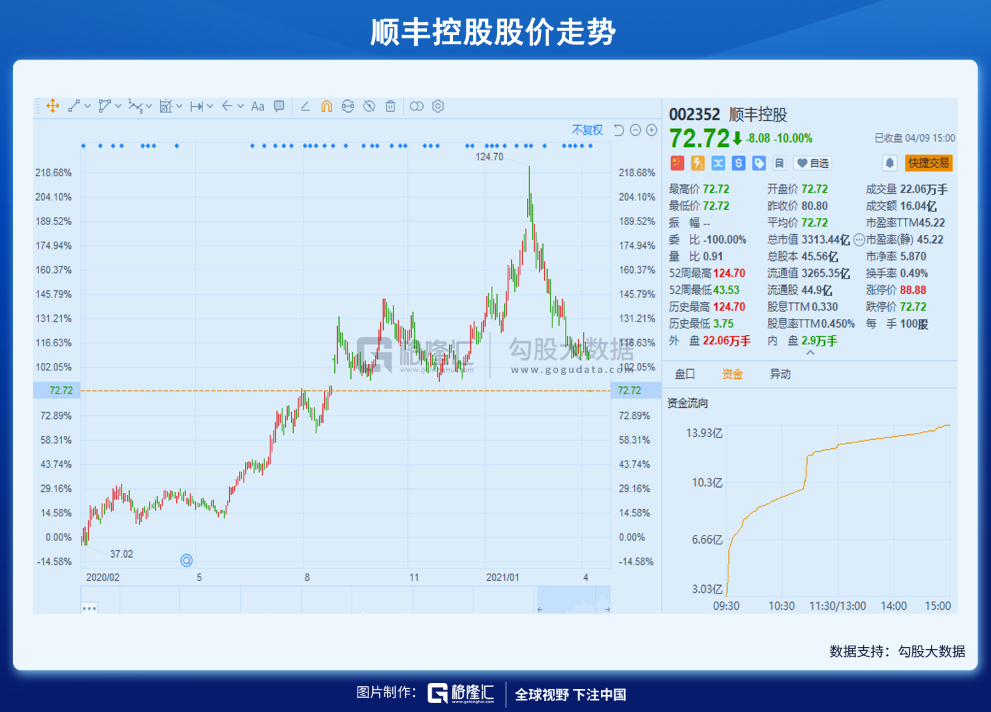This screenshot has height=712, width=991.
Task: Toggle 自选 watchlist favorite
Action: [812, 163]
